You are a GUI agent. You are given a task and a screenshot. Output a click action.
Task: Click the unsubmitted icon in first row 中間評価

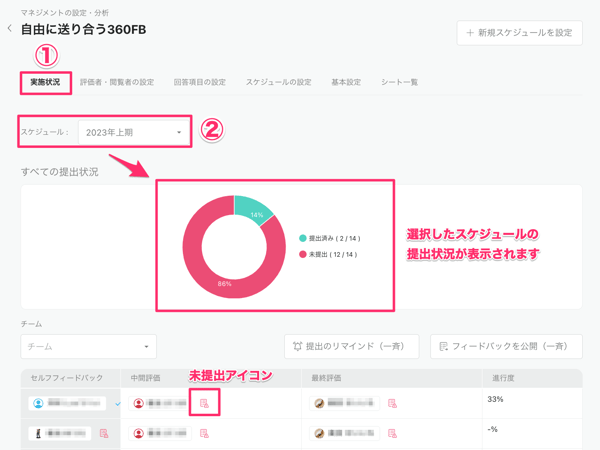pos(204,404)
